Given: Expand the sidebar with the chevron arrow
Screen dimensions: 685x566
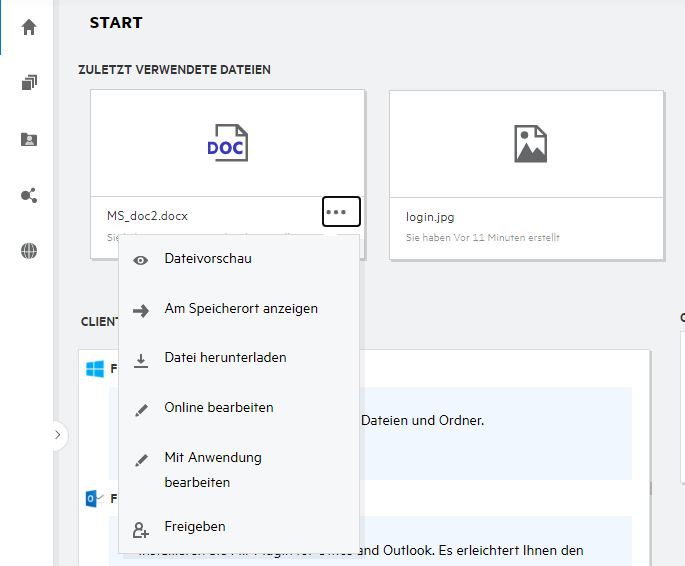Looking at the screenshot, I should [57, 435].
